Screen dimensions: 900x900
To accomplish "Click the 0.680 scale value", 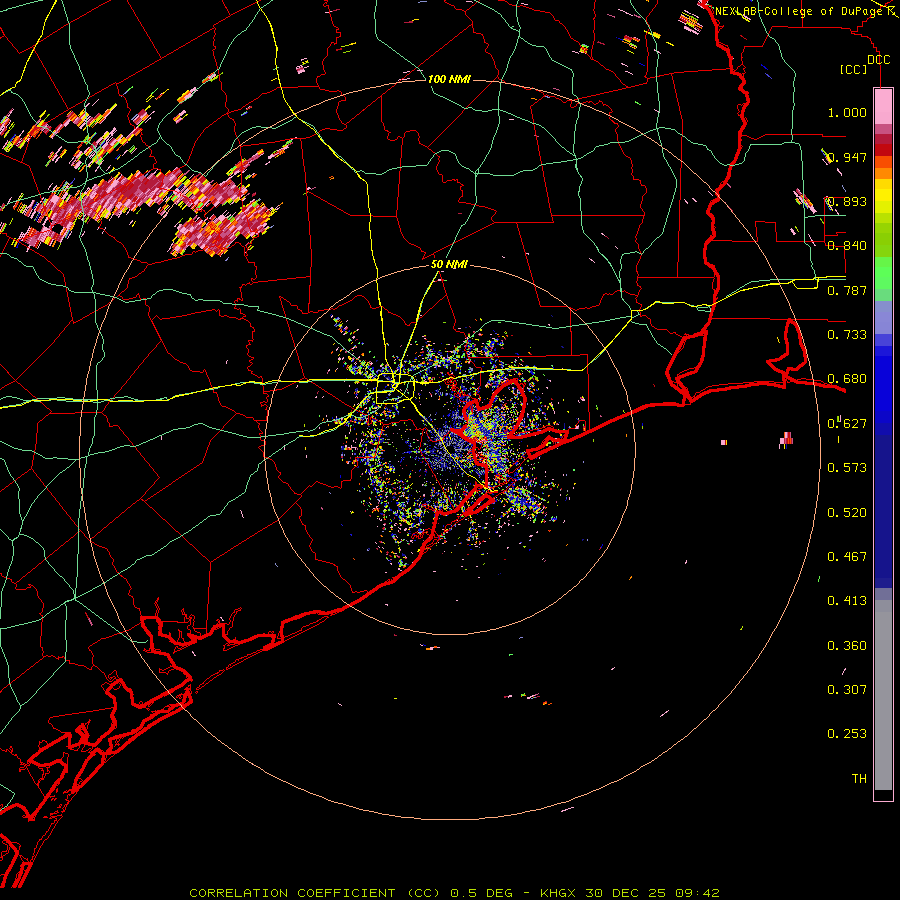I will point(847,379).
